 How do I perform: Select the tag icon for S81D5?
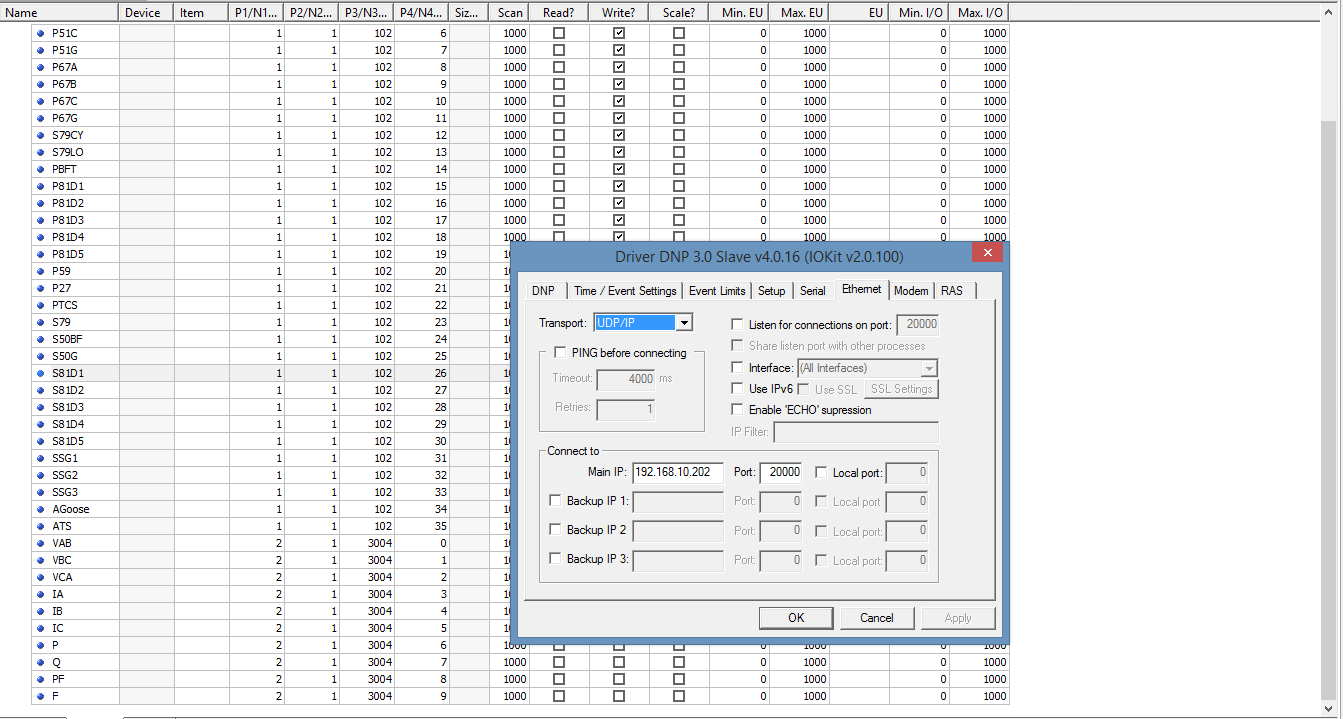pos(40,441)
